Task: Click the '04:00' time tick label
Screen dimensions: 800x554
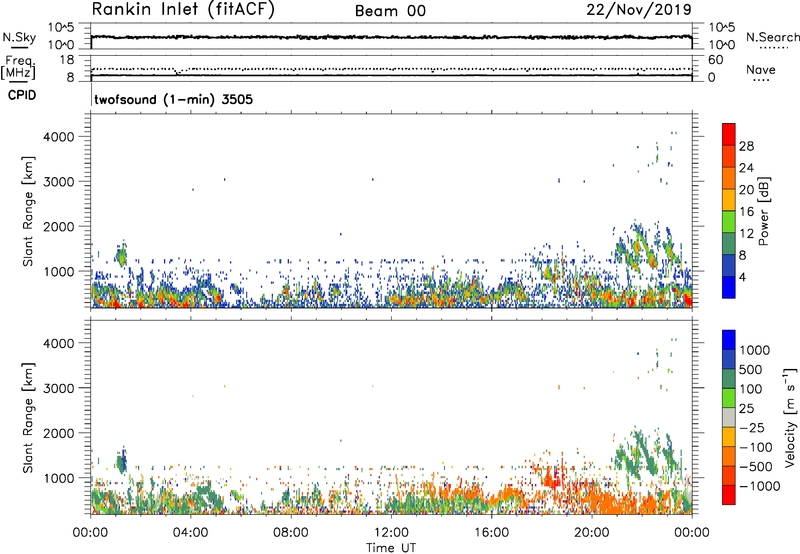Action: pyautogui.click(x=190, y=533)
